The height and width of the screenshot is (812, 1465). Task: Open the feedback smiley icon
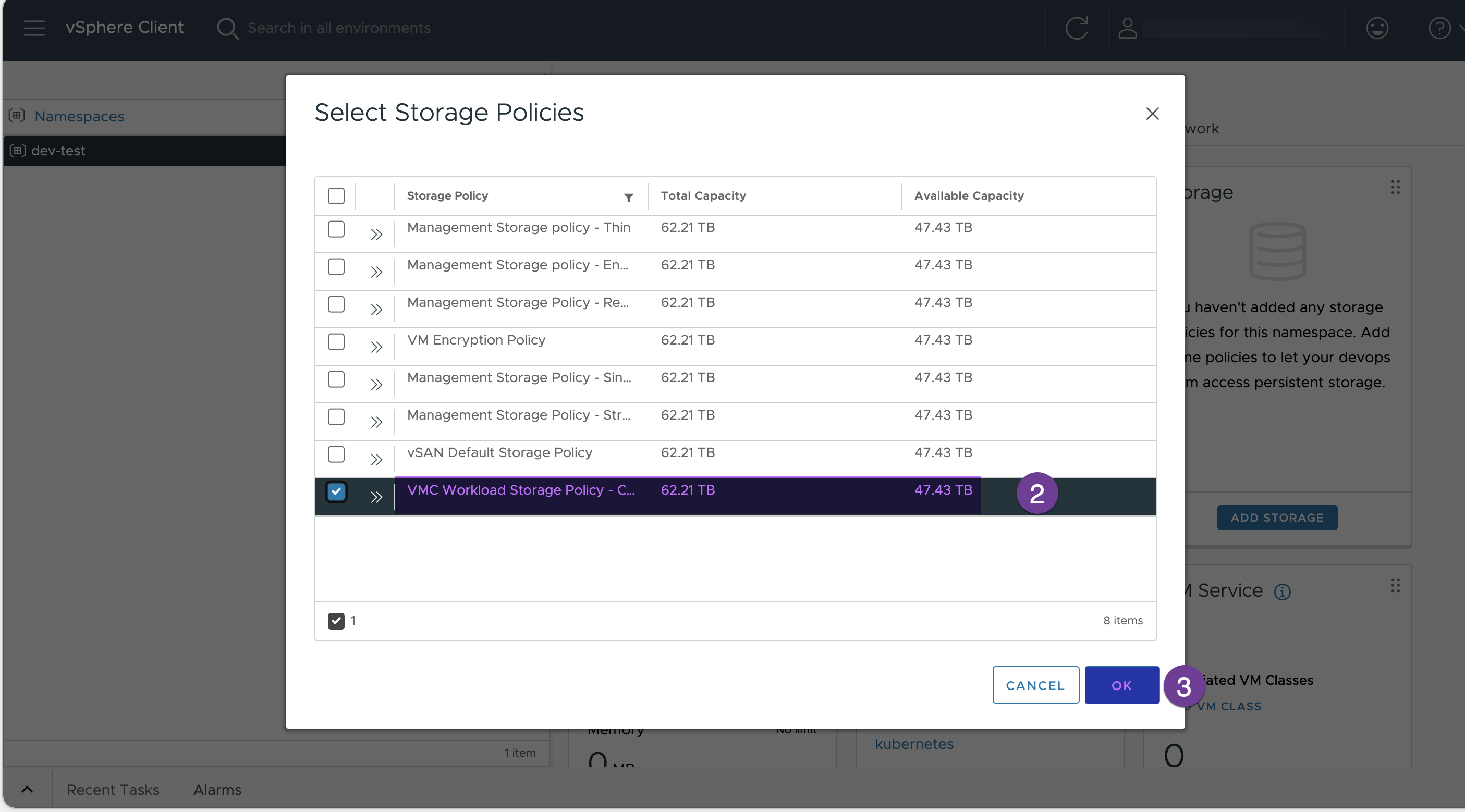click(1377, 28)
